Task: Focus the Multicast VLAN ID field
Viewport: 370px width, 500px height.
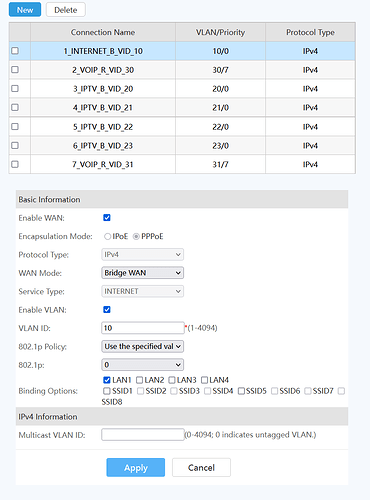Action: coord(143,435)
